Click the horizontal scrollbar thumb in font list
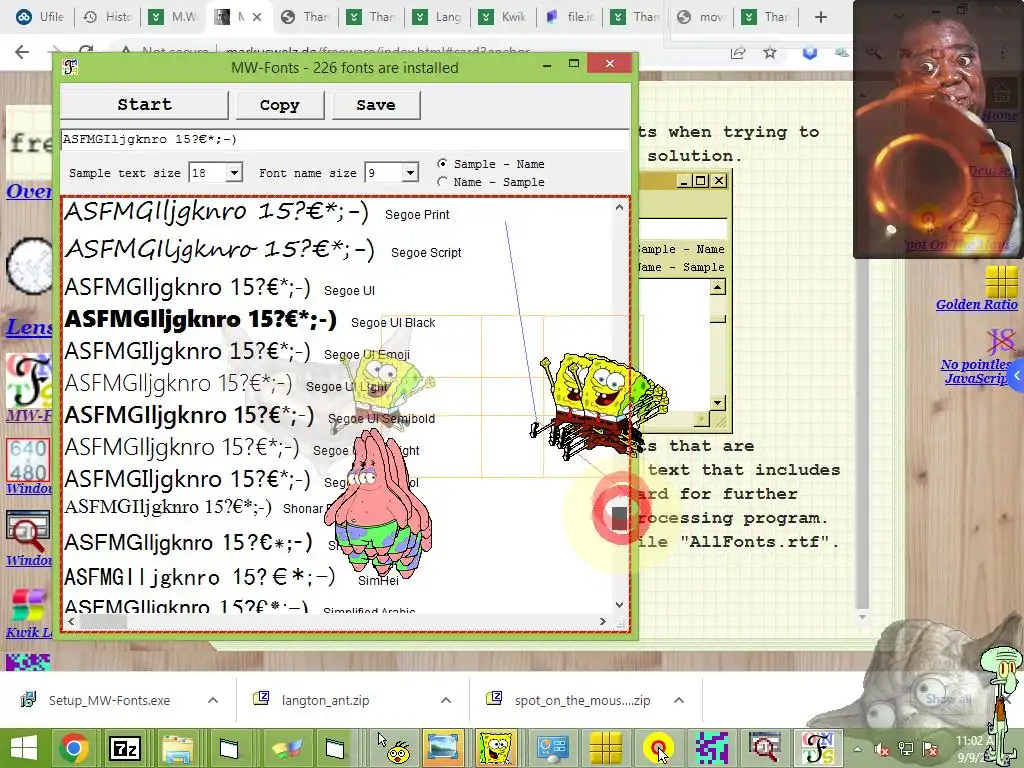This screenshot has height=768, width=1024. pyautogui.click(x=103, y=622)
